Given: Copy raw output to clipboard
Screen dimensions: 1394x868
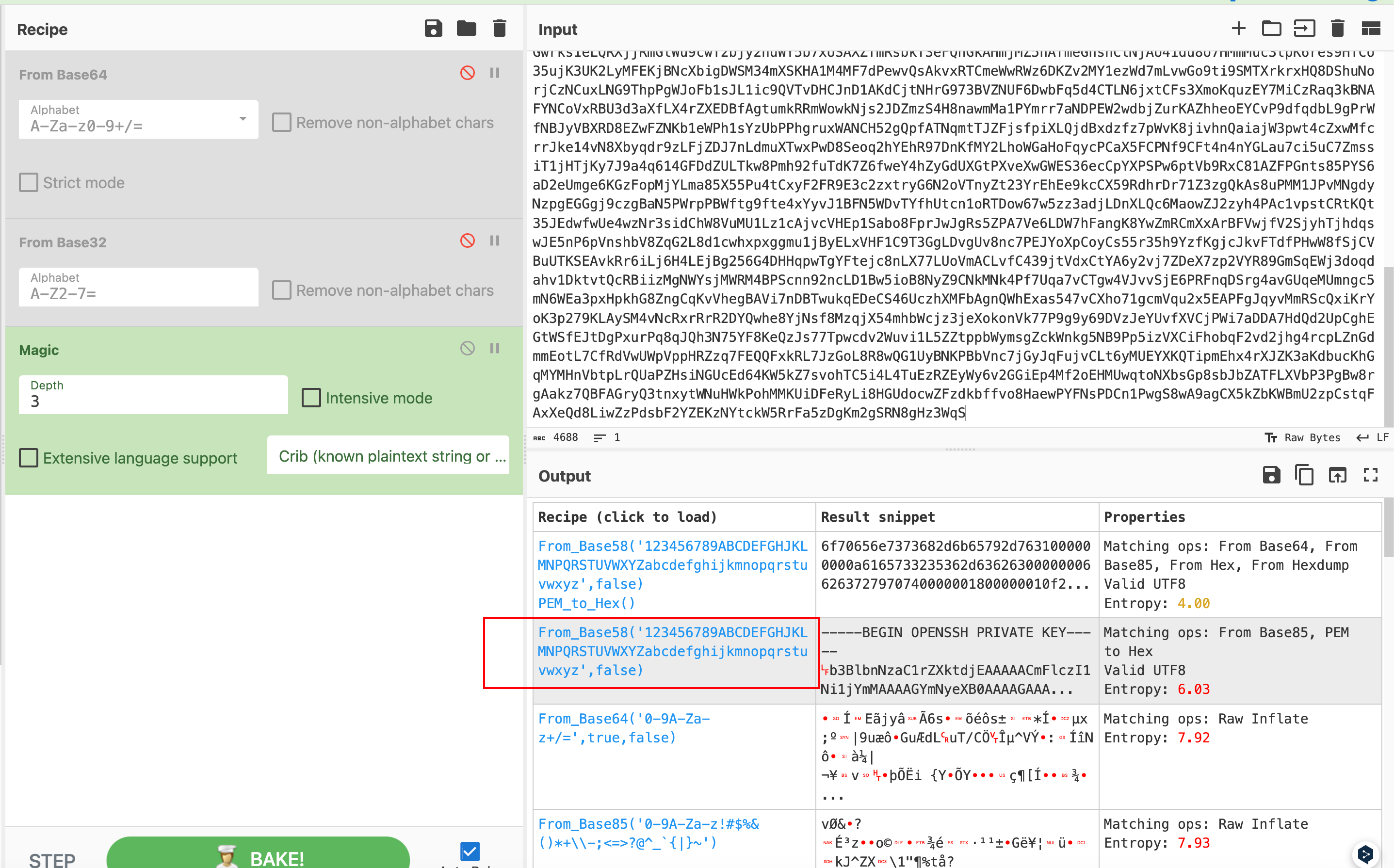Looking at the screenshot, I should 1304,475.
